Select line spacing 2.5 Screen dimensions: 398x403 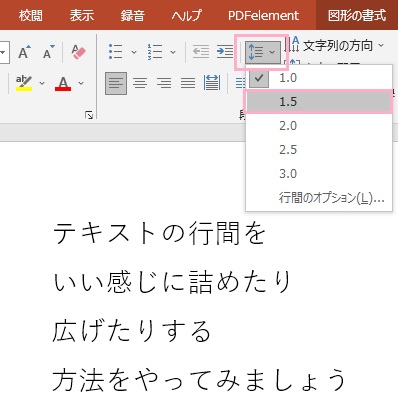319,150
